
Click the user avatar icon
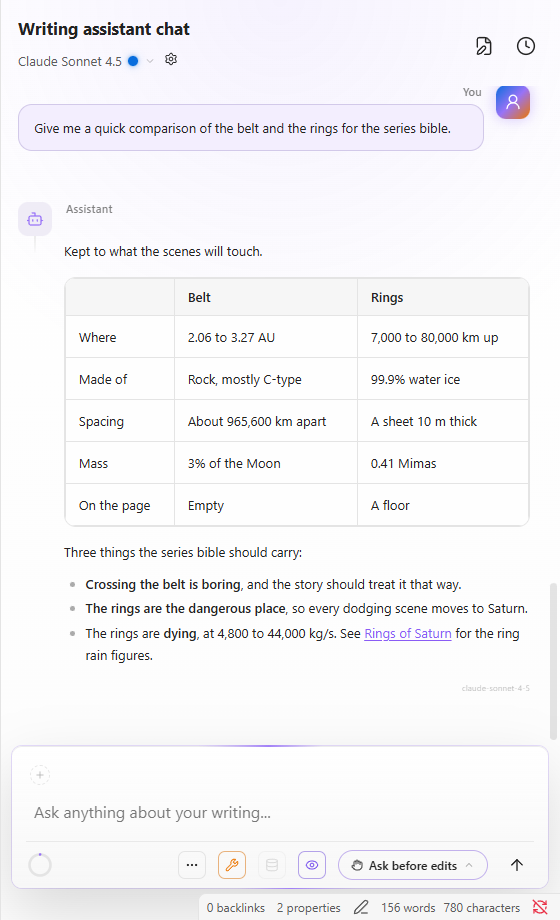(x=512, y=102)
